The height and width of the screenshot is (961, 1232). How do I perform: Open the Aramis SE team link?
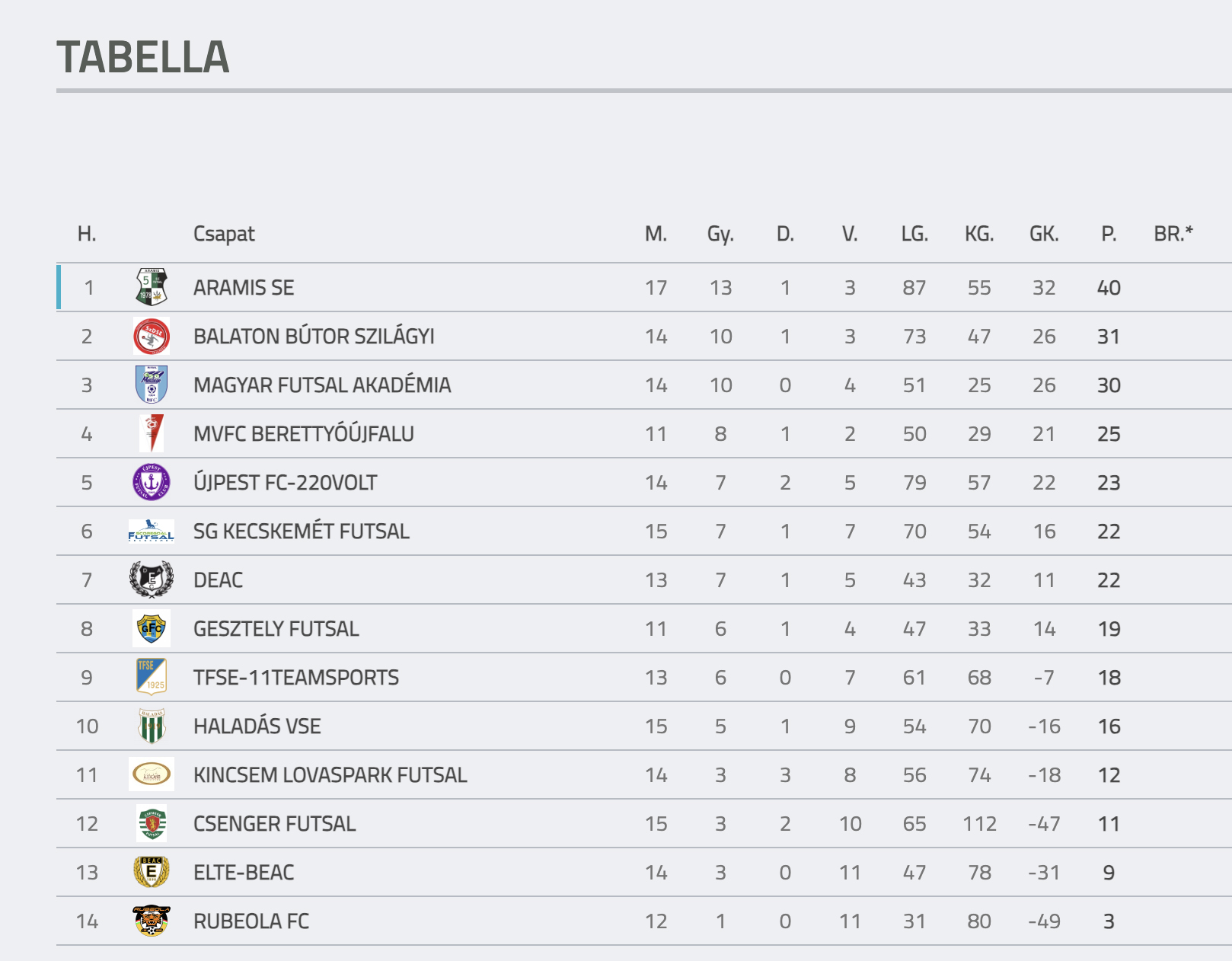tap(244, 288)
